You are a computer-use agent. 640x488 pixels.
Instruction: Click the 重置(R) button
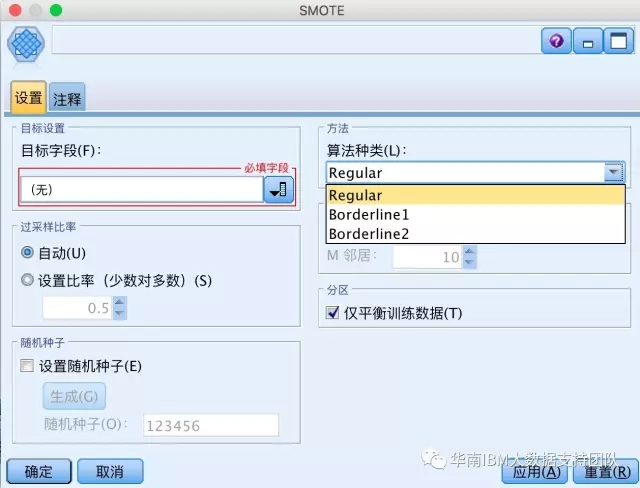coord(606,472)
